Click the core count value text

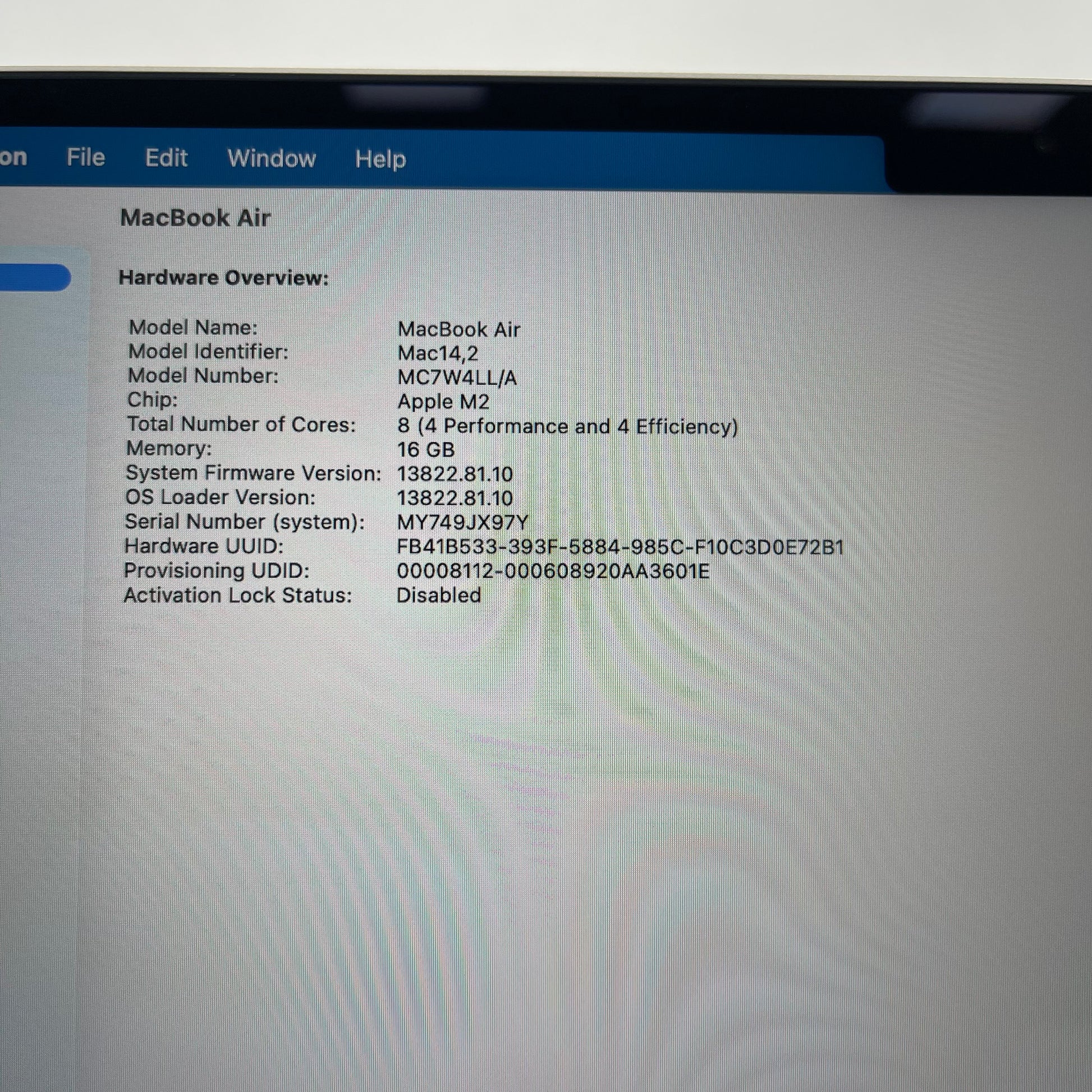click(x=567, y=426)
